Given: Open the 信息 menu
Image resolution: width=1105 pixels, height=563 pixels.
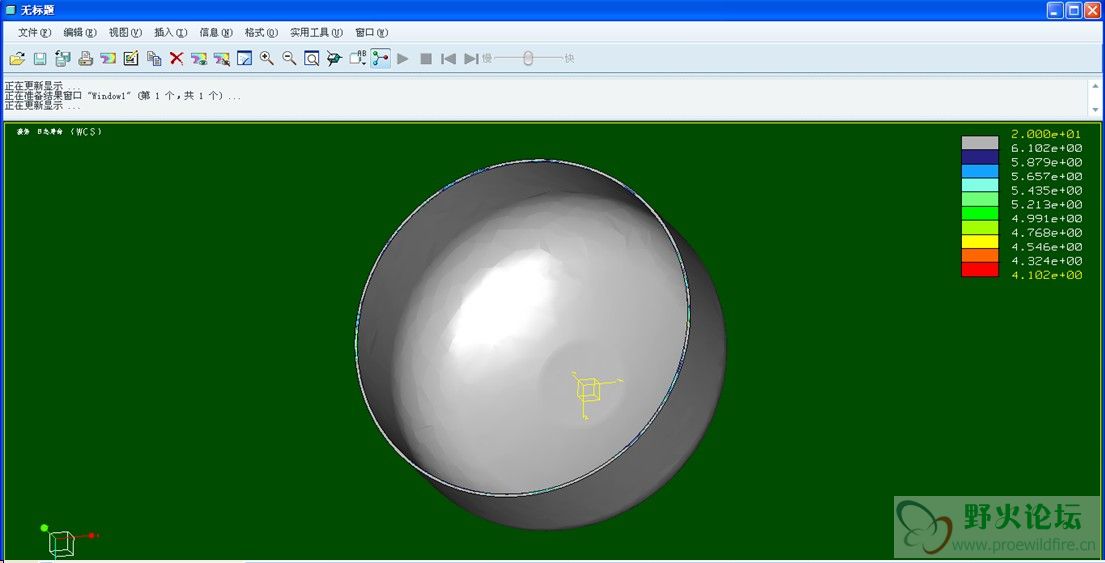Looking at the screenshot, I should tap(216, 32).
